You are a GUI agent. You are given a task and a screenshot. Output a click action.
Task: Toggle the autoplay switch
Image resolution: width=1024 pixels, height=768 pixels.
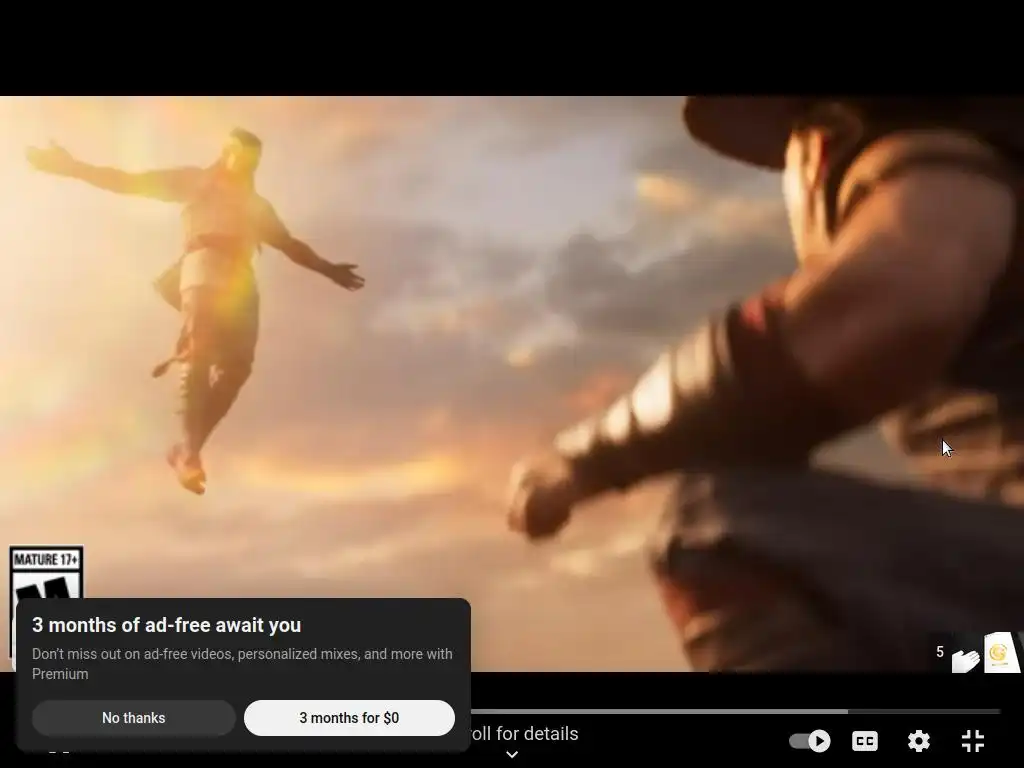(810, 741)
